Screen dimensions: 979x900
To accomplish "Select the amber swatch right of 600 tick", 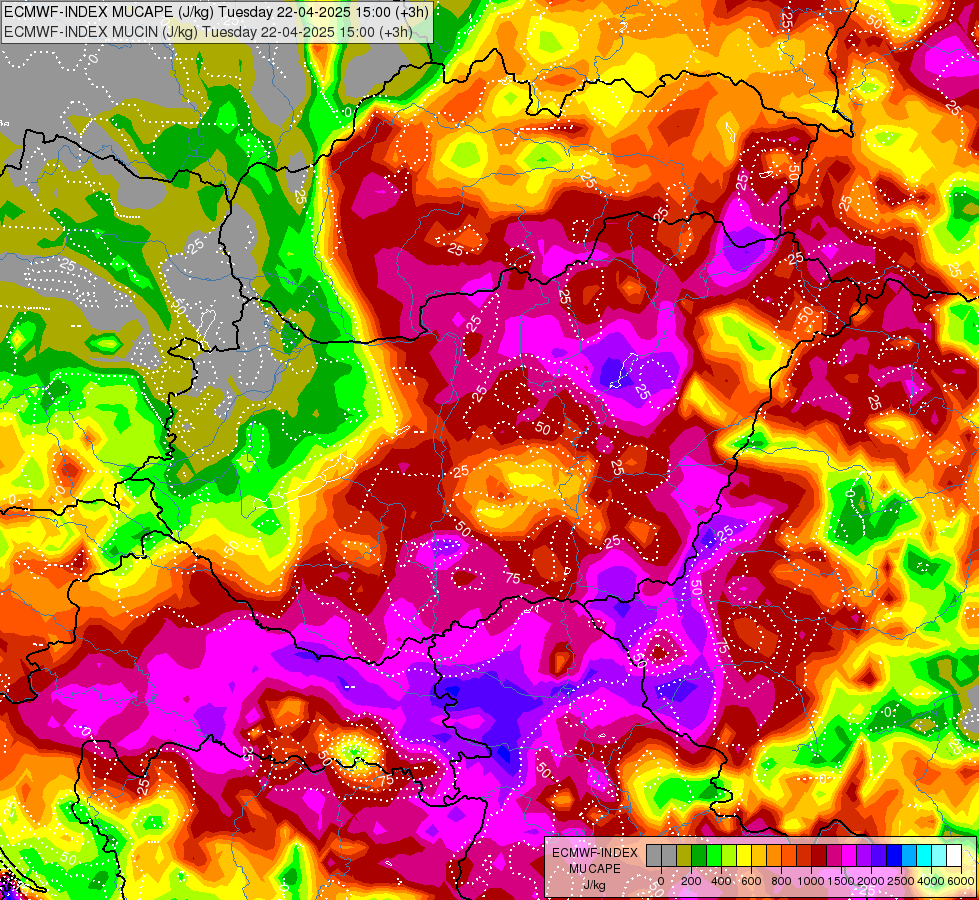I will (759, 855).
